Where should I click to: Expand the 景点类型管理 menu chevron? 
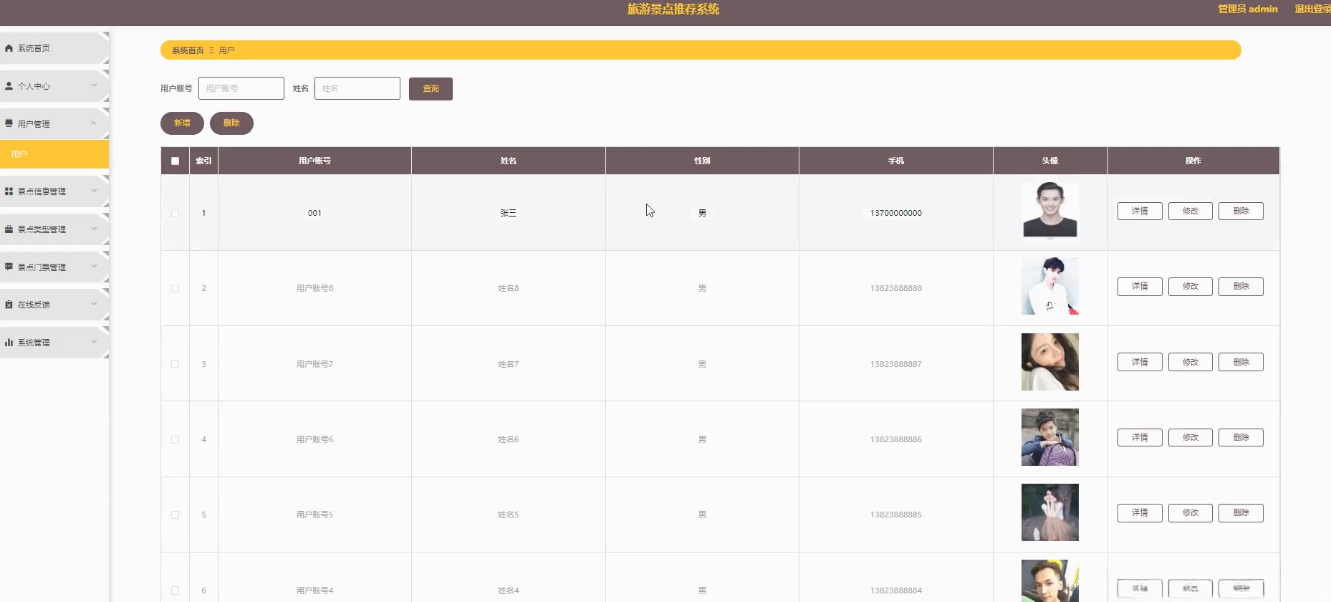(x=94, y=229)
